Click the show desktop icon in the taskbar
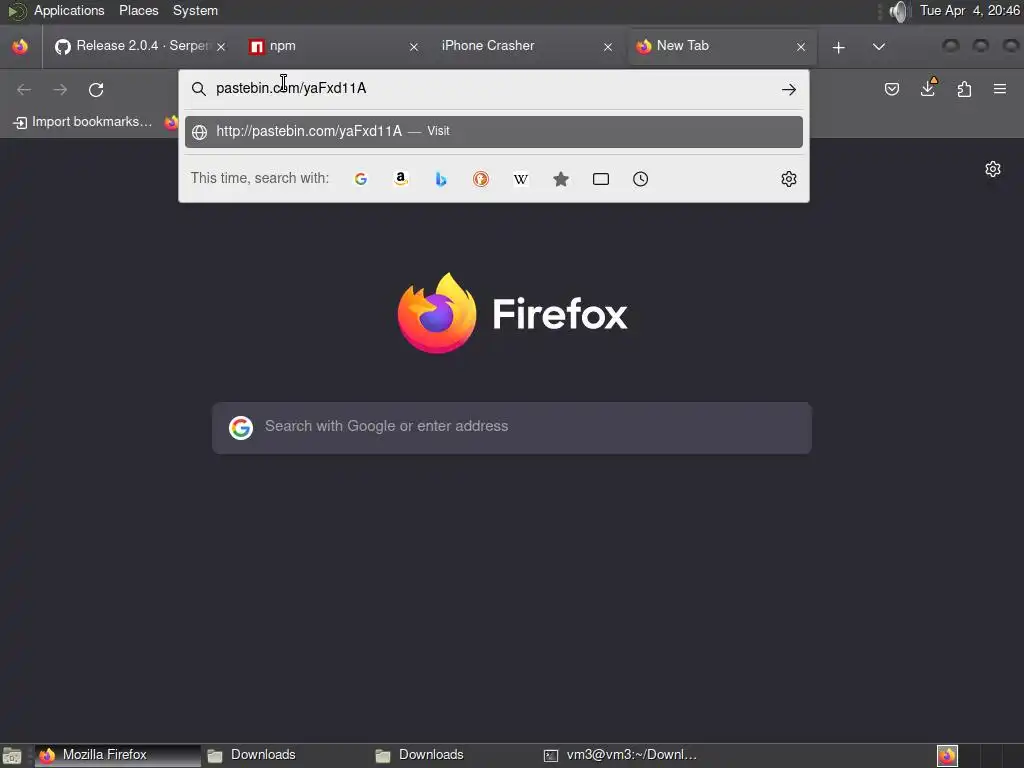 (x=12, y=756)
